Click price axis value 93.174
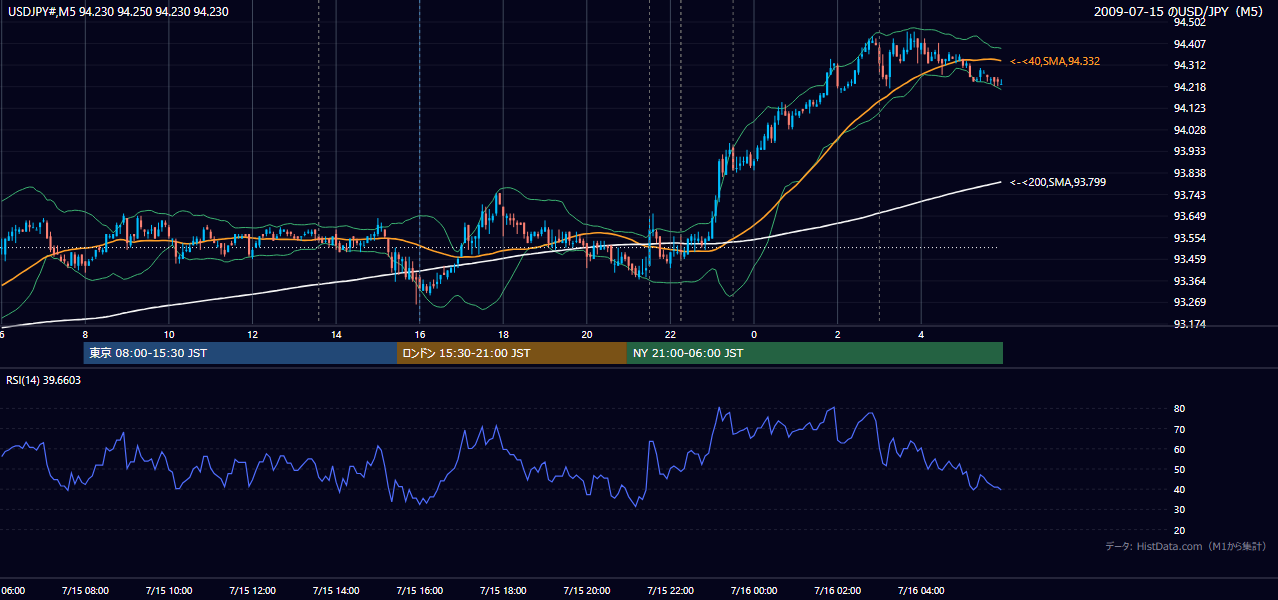Image resolution: width=1278 pixels, height=600 pixels. tap(1189, 324)
